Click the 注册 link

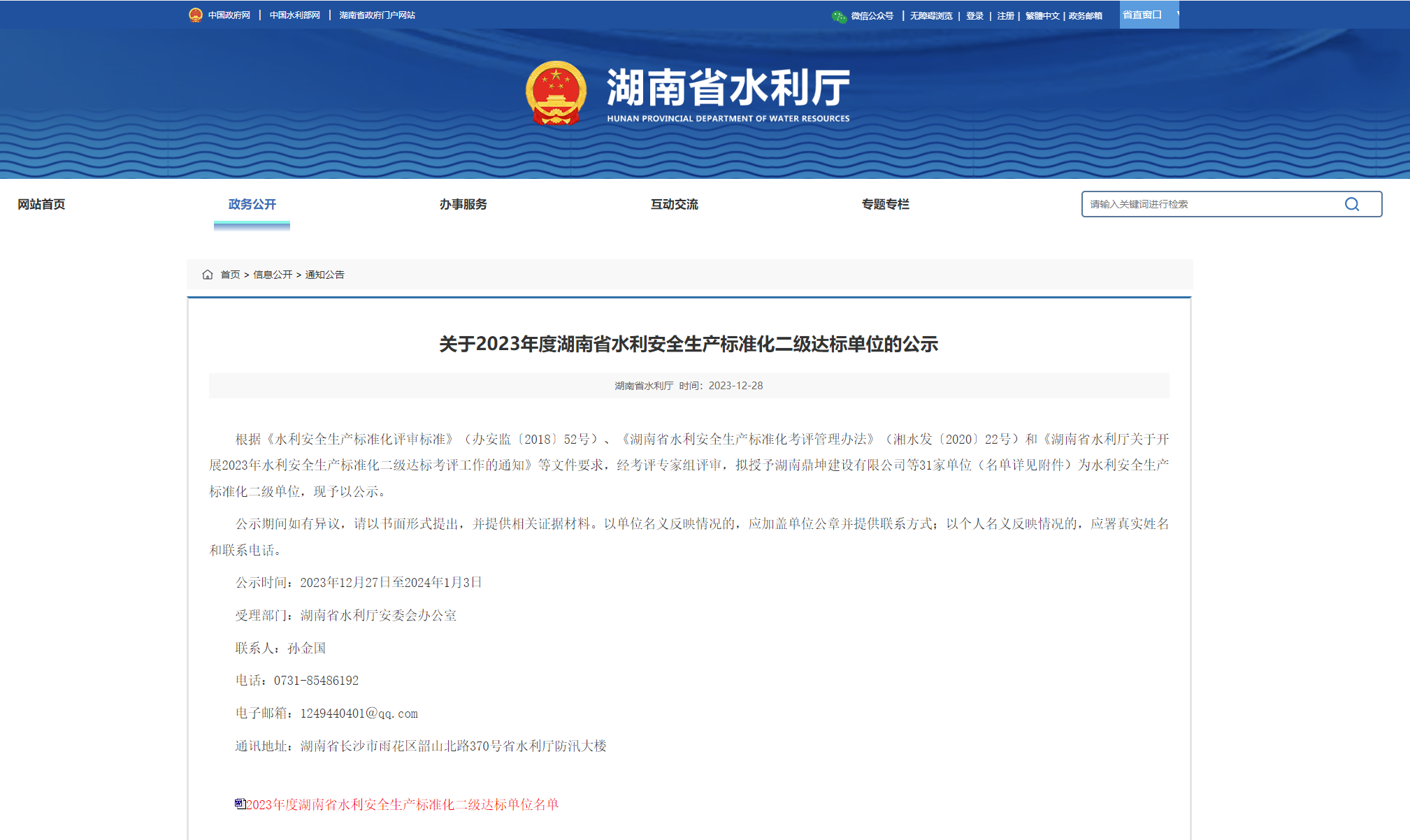point(1005,15)
